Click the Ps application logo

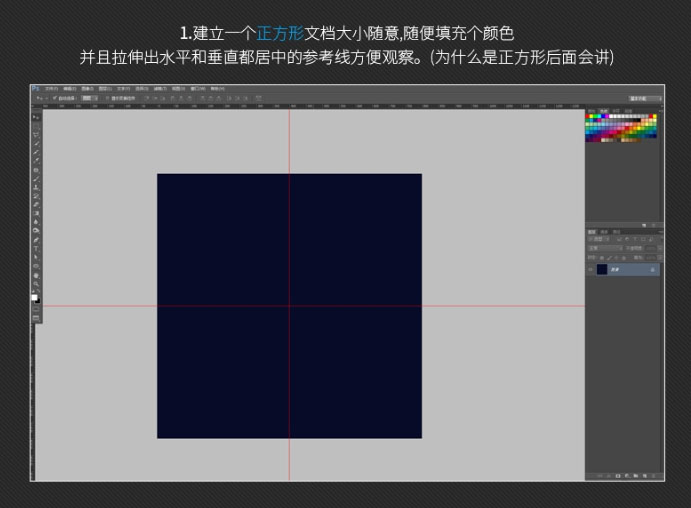35,89
